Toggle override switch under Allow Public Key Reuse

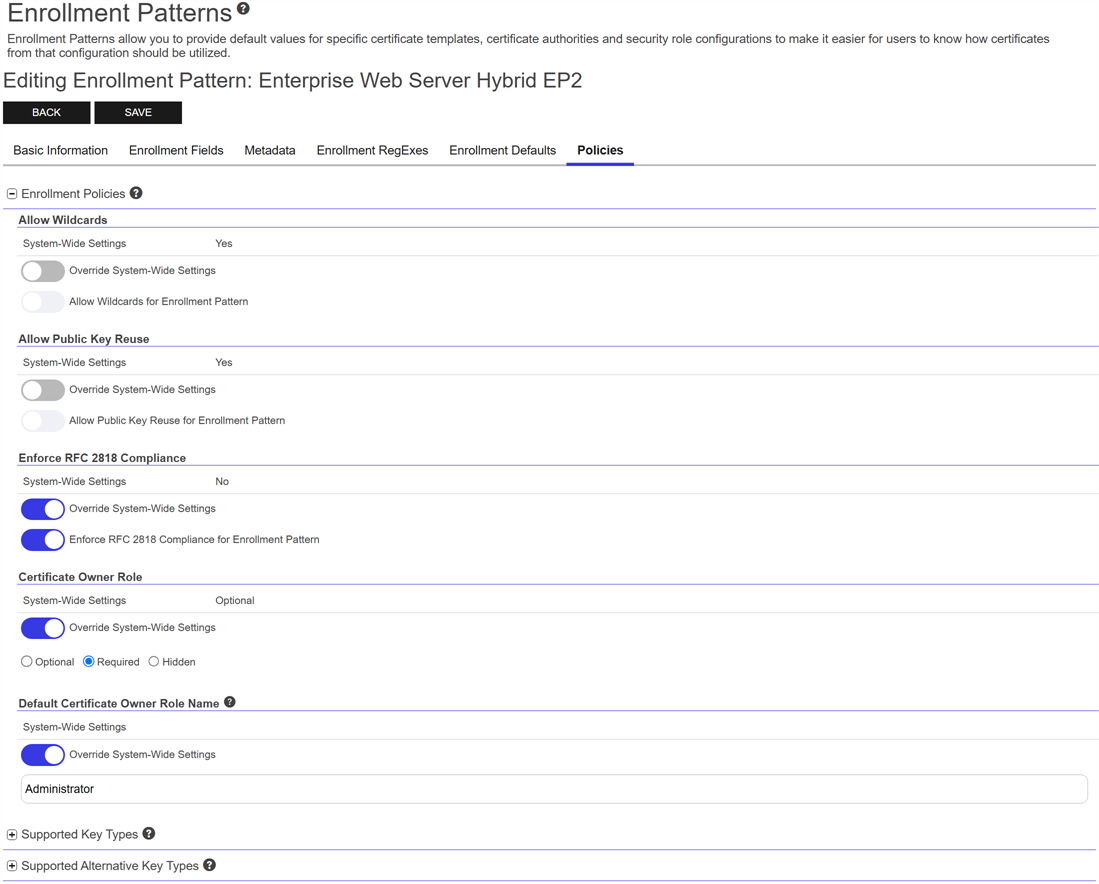[x=43, y=390]
